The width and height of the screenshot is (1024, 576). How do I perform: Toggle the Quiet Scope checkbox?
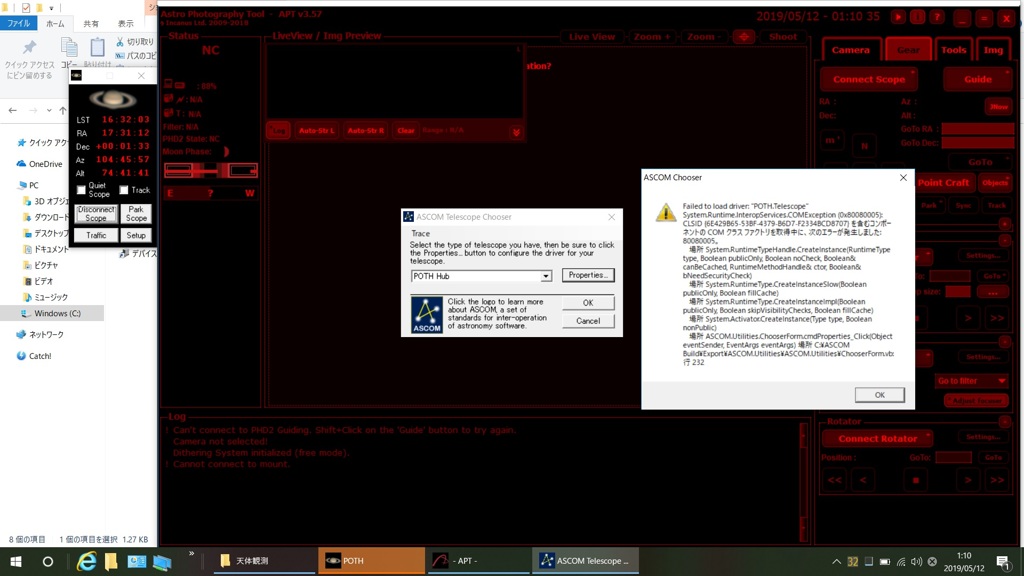click(x=81, y=190)
